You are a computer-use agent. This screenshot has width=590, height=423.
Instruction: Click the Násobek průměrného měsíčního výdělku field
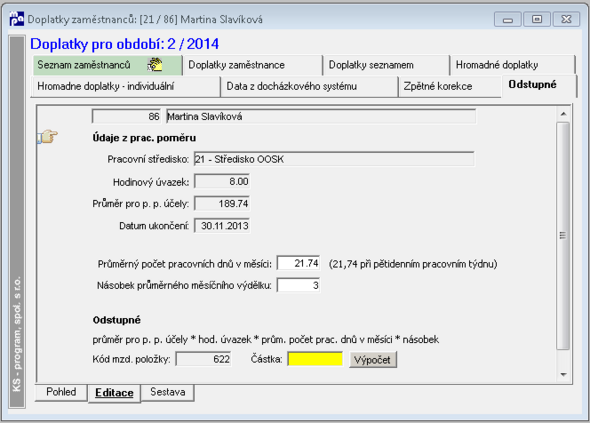(x=298, y=285)
